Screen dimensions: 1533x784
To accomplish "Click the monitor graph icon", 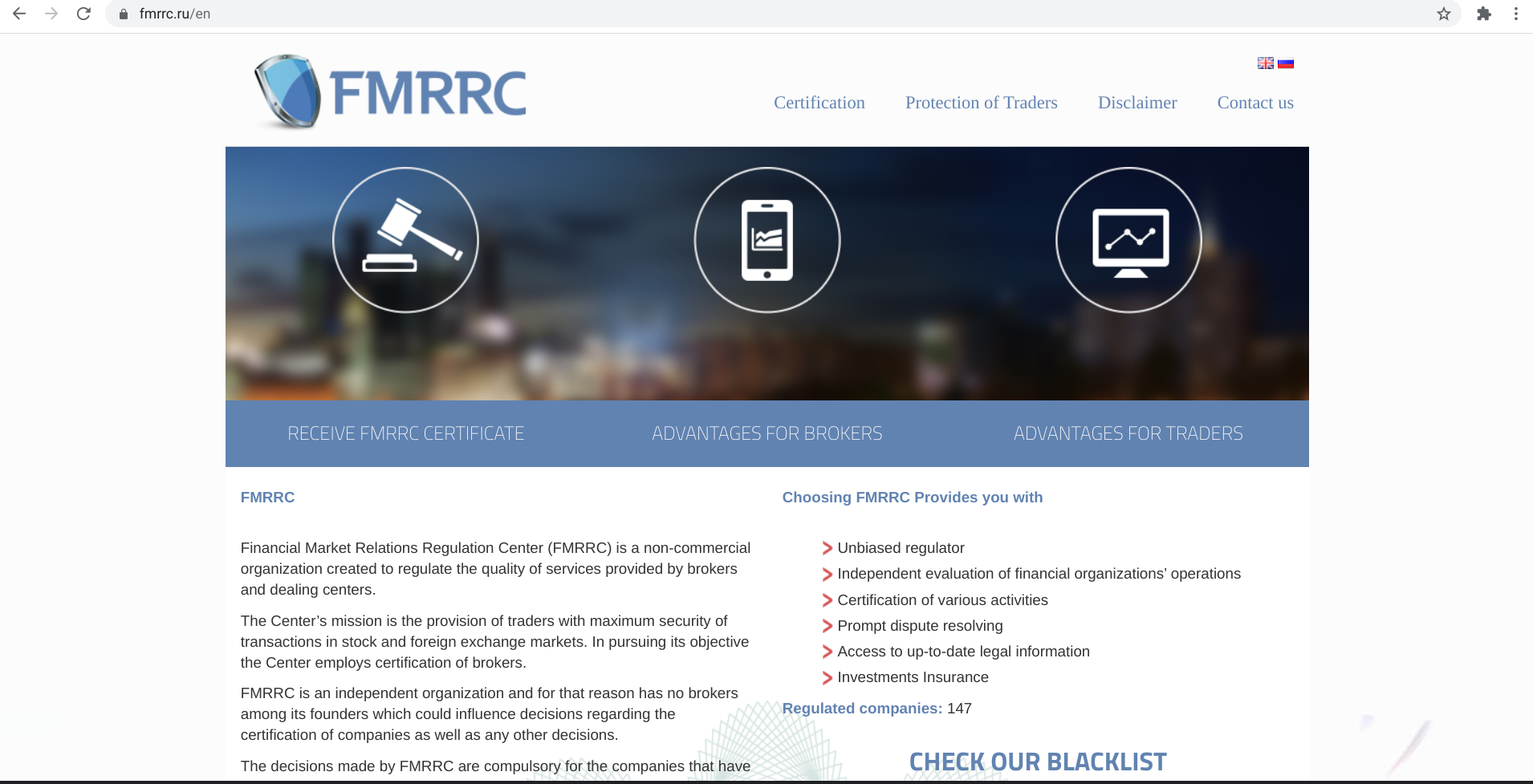I will pyautogui.click(x=1128, y=240).
